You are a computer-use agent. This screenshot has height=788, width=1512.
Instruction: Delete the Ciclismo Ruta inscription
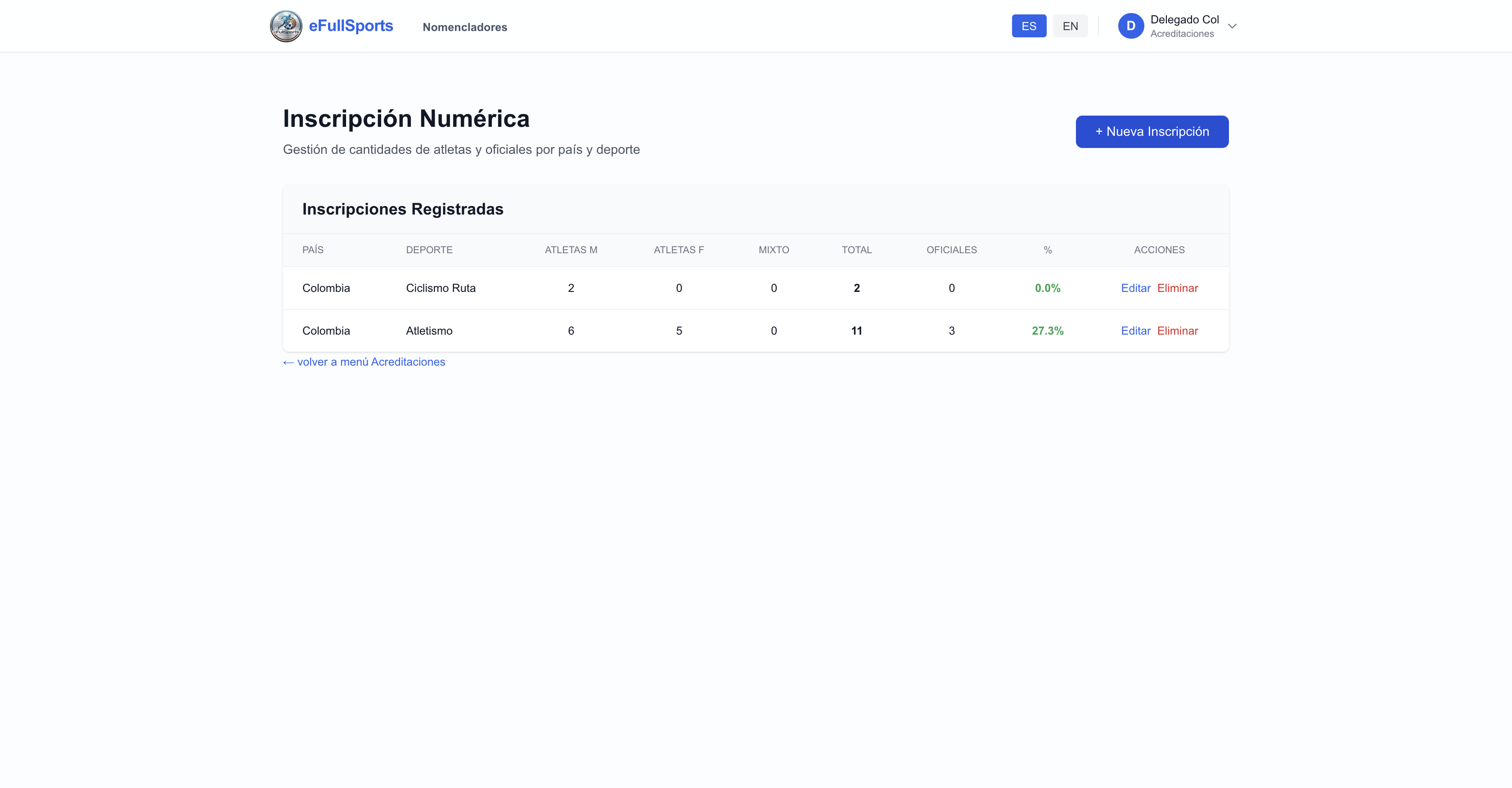1178,288
